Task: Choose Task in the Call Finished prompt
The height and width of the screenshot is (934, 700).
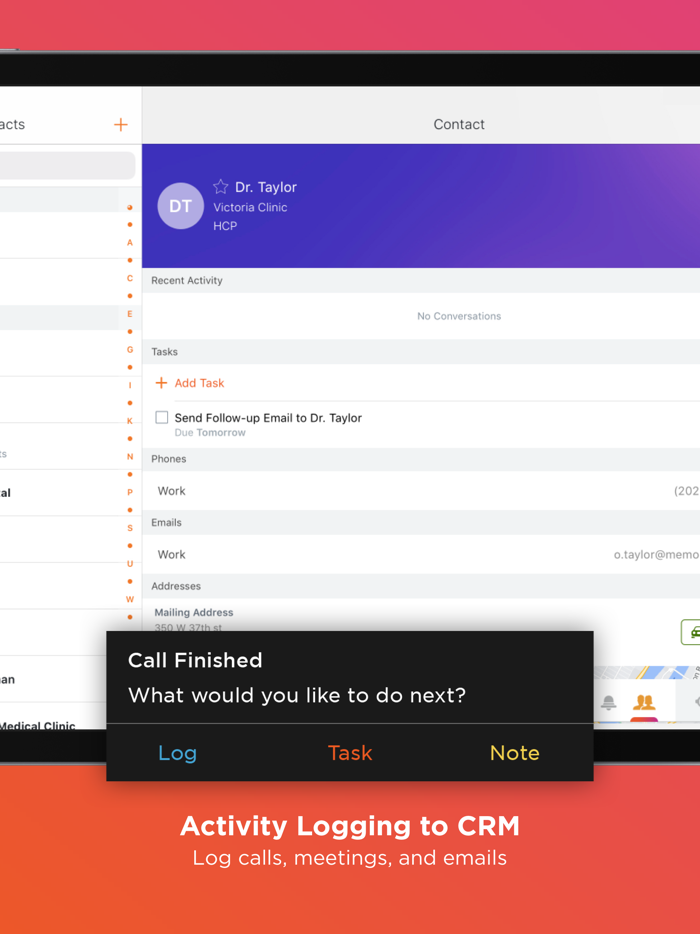Action: point(350,753)
